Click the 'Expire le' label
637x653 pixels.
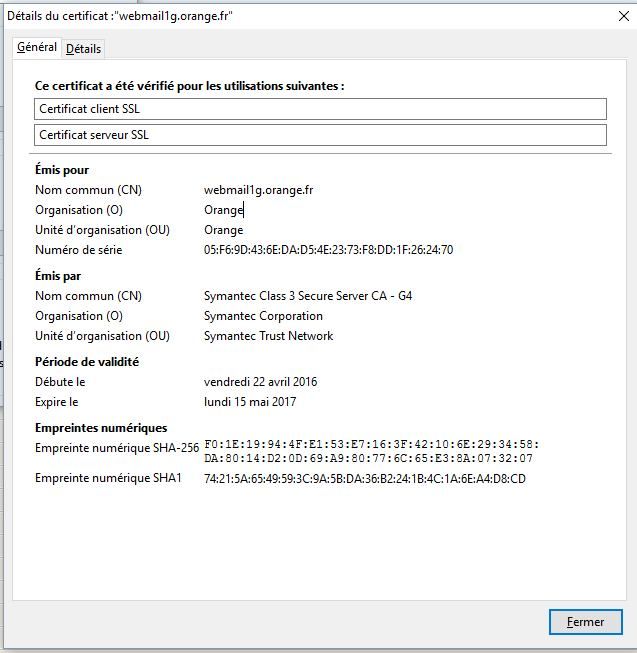point(57,402)
